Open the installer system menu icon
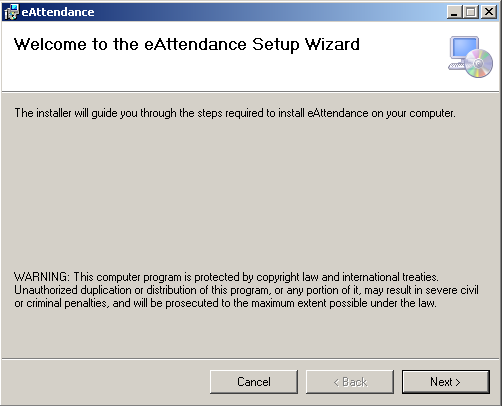Viewport: 502px width, 406px height. click(x=11, y=12)
